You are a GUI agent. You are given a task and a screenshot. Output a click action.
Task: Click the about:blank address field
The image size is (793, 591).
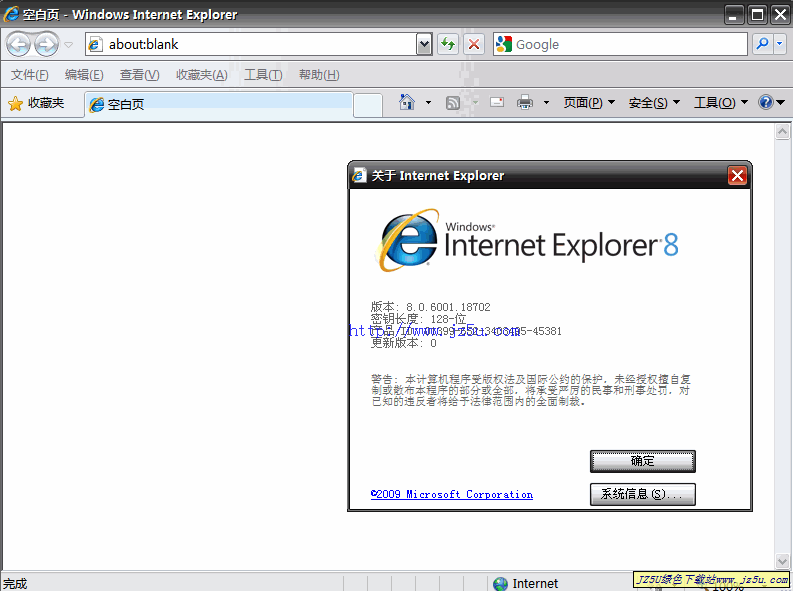pos(251,44)
